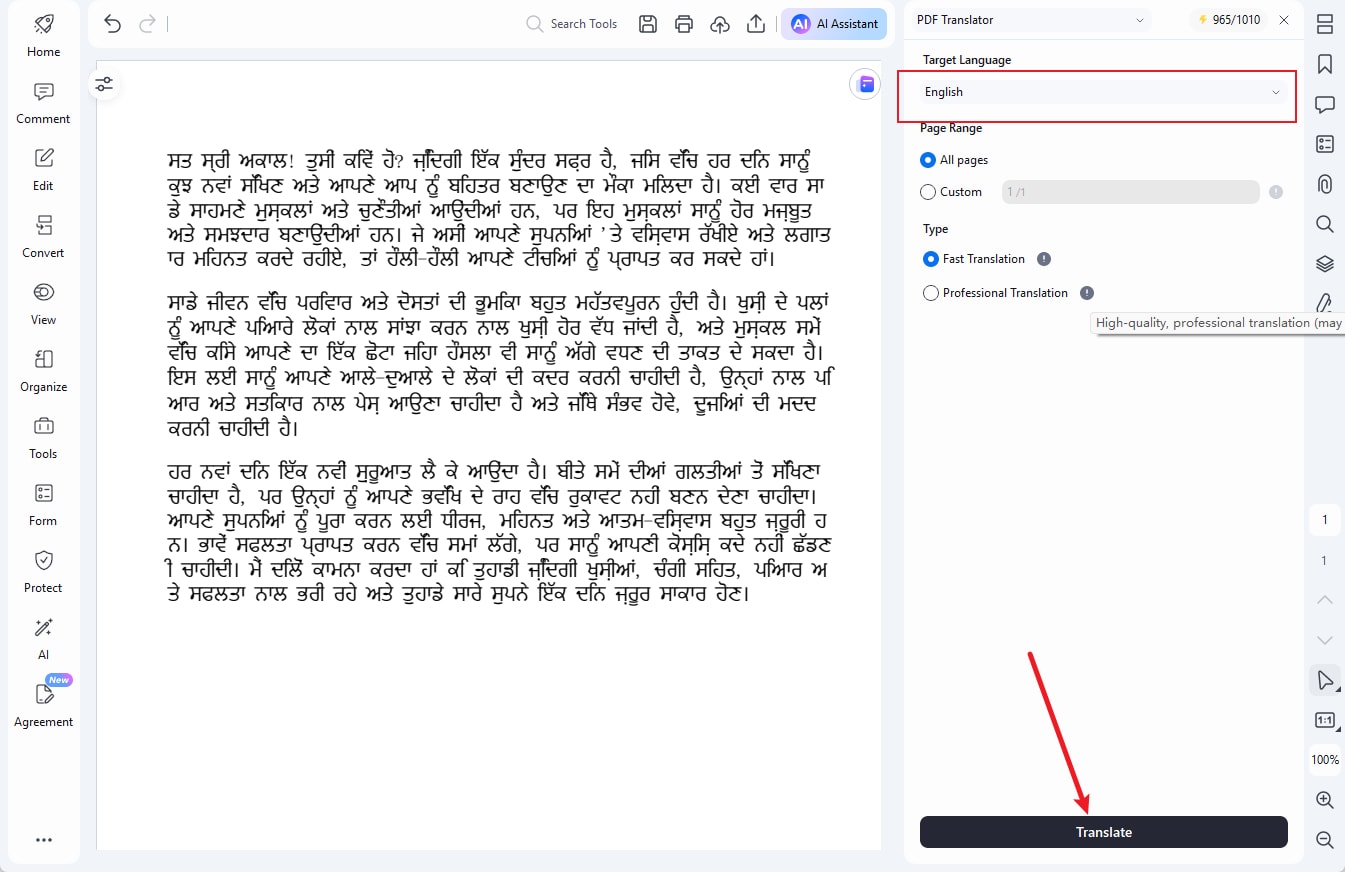Open the Edit tool
The image size is (1345, 872).
pos(43,171)
